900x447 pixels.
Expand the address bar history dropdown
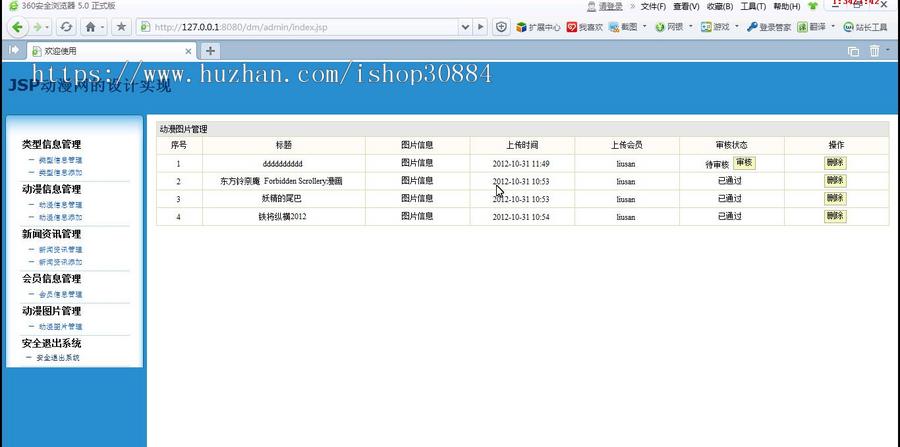465,26
